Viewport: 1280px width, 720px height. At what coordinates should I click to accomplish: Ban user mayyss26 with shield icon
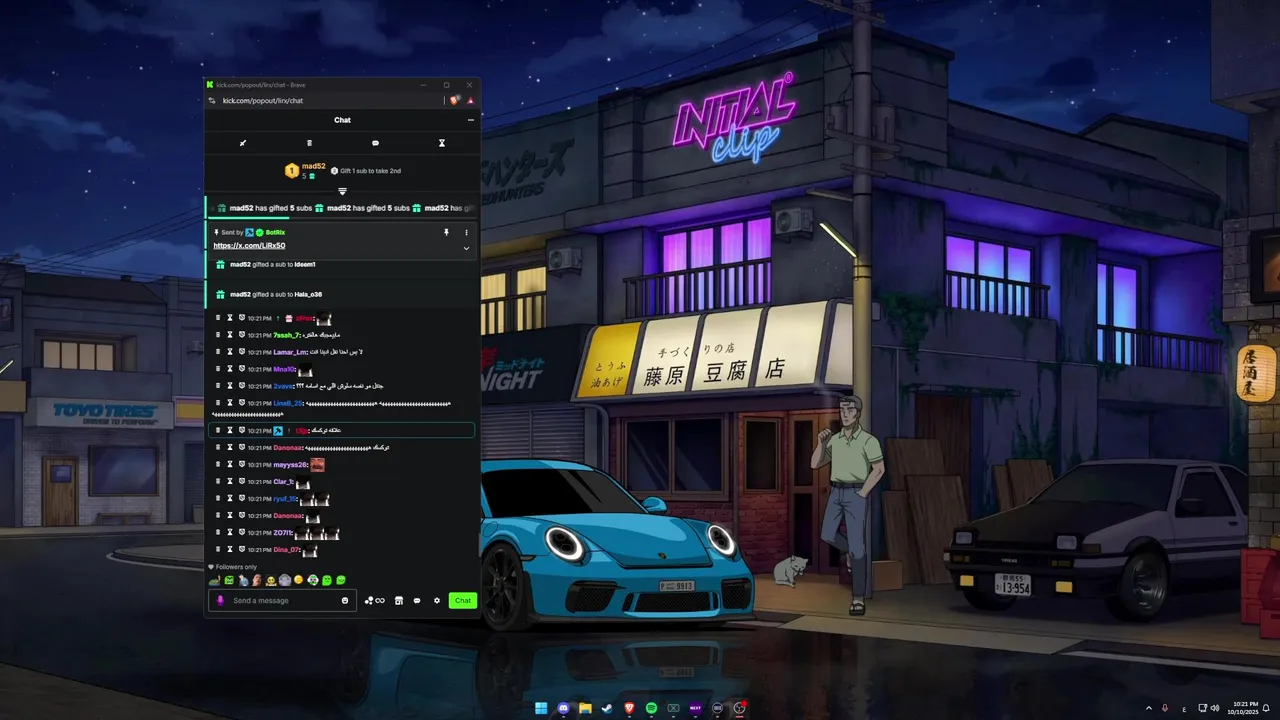click(242, 465)
